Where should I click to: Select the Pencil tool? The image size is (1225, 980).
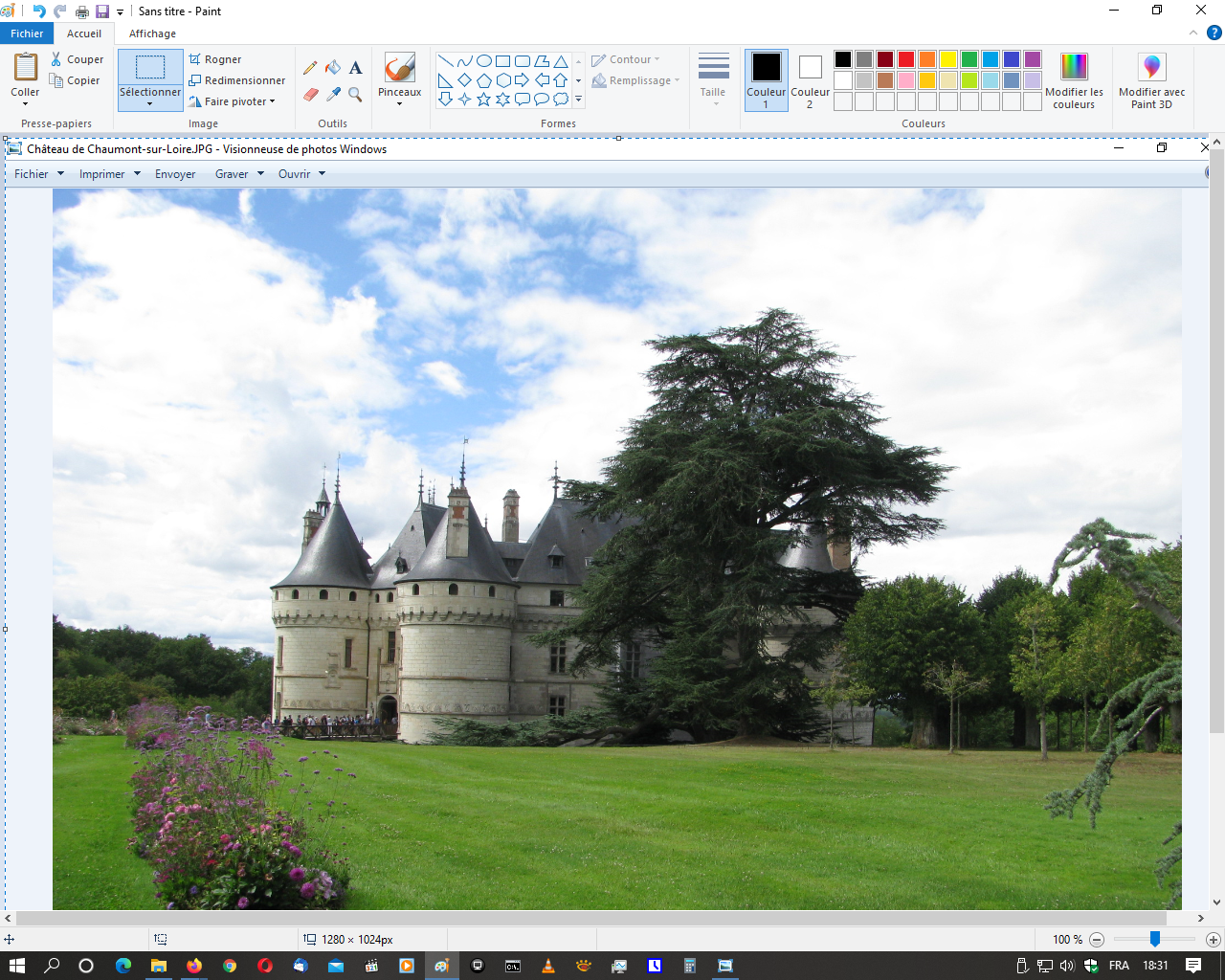click(310, 68)
